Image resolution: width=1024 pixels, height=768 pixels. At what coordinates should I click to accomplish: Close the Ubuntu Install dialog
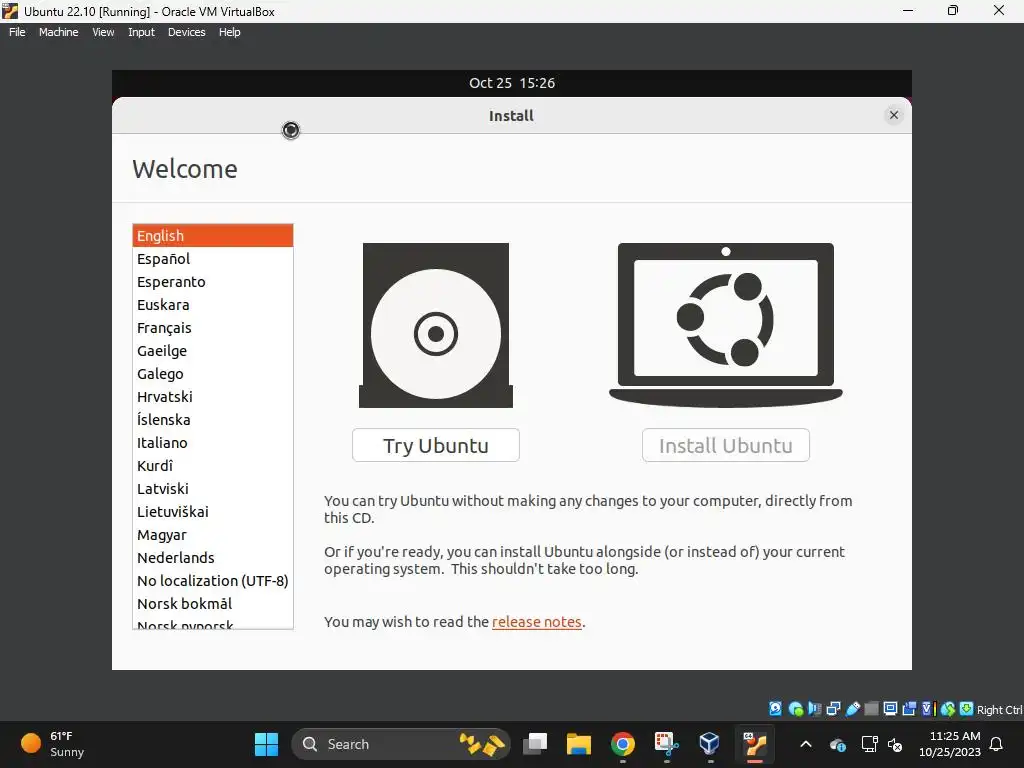[894, 115]
